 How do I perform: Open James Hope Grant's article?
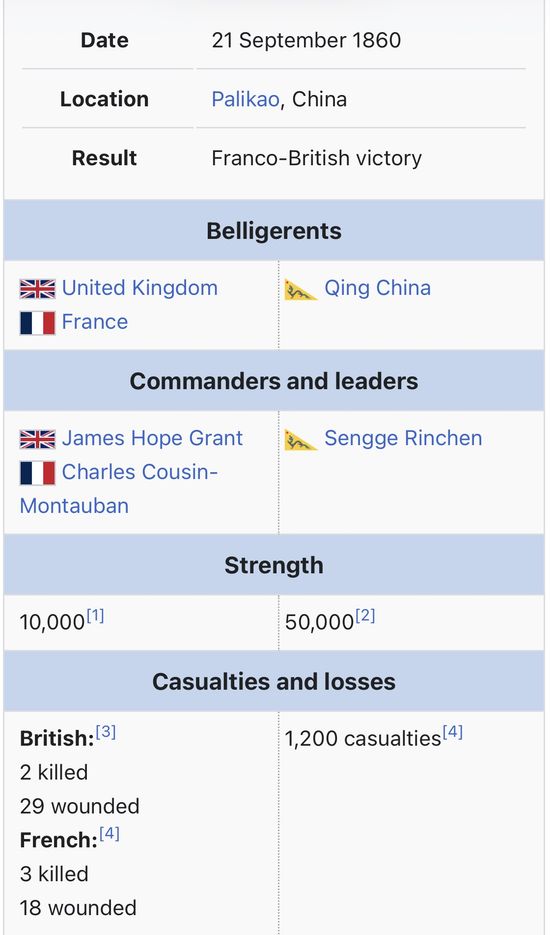[x=152, y=438]
